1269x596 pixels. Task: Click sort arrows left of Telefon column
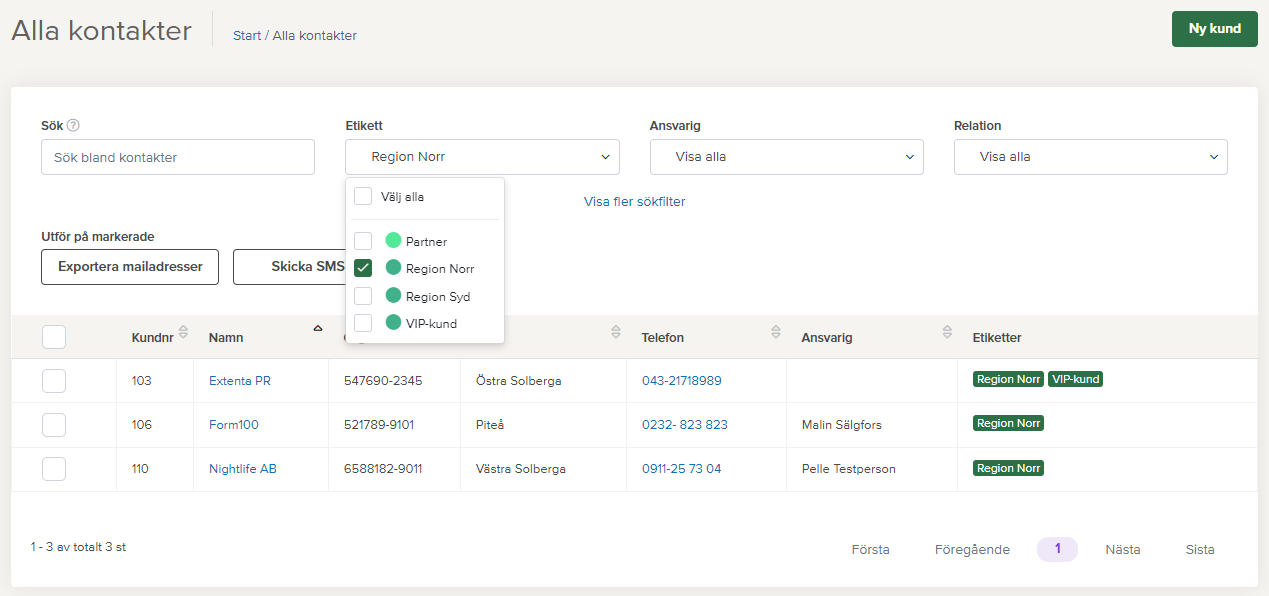616,332
